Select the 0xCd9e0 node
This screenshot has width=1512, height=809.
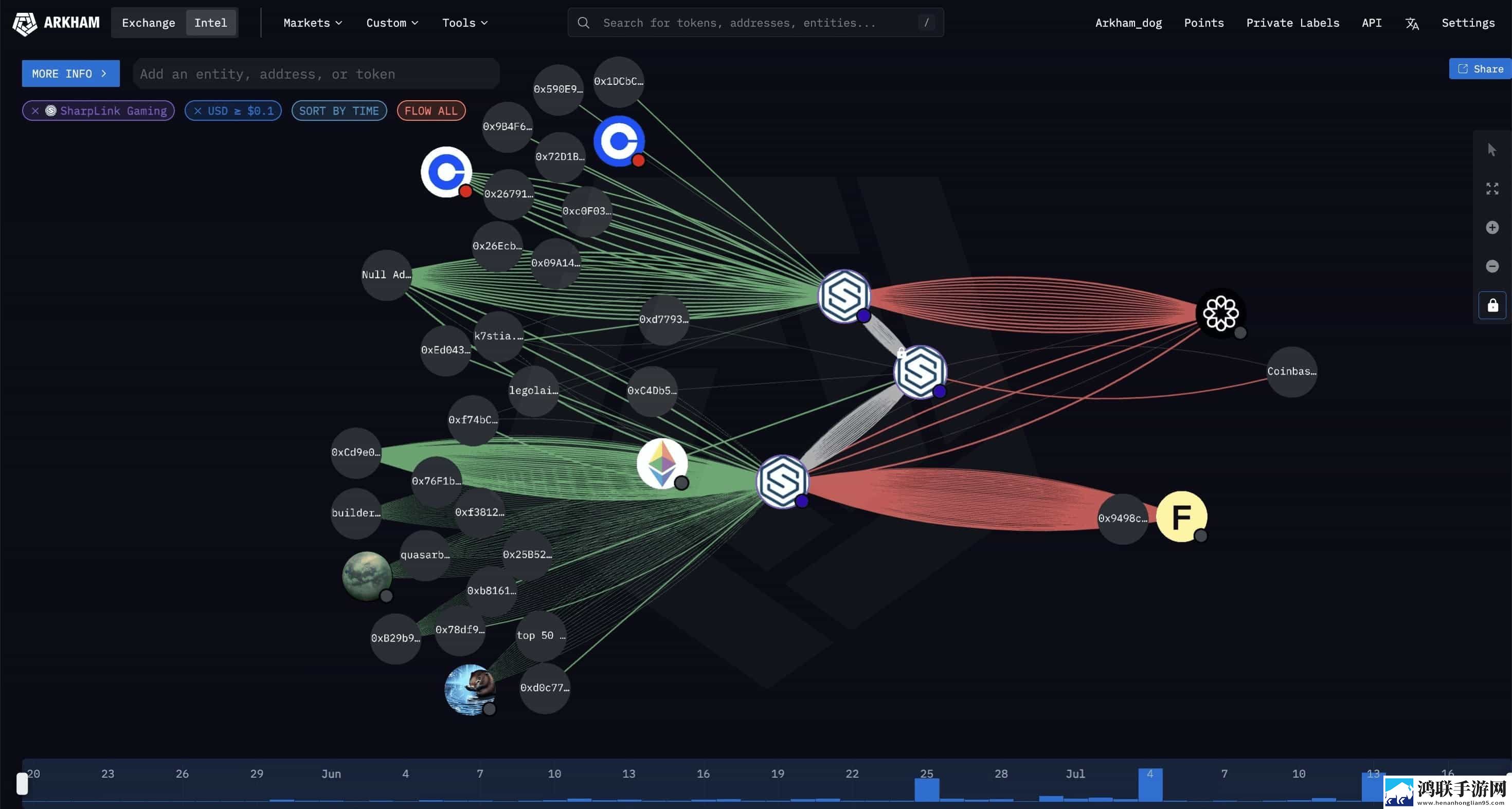pyautogui.click(x=356, y=452)
